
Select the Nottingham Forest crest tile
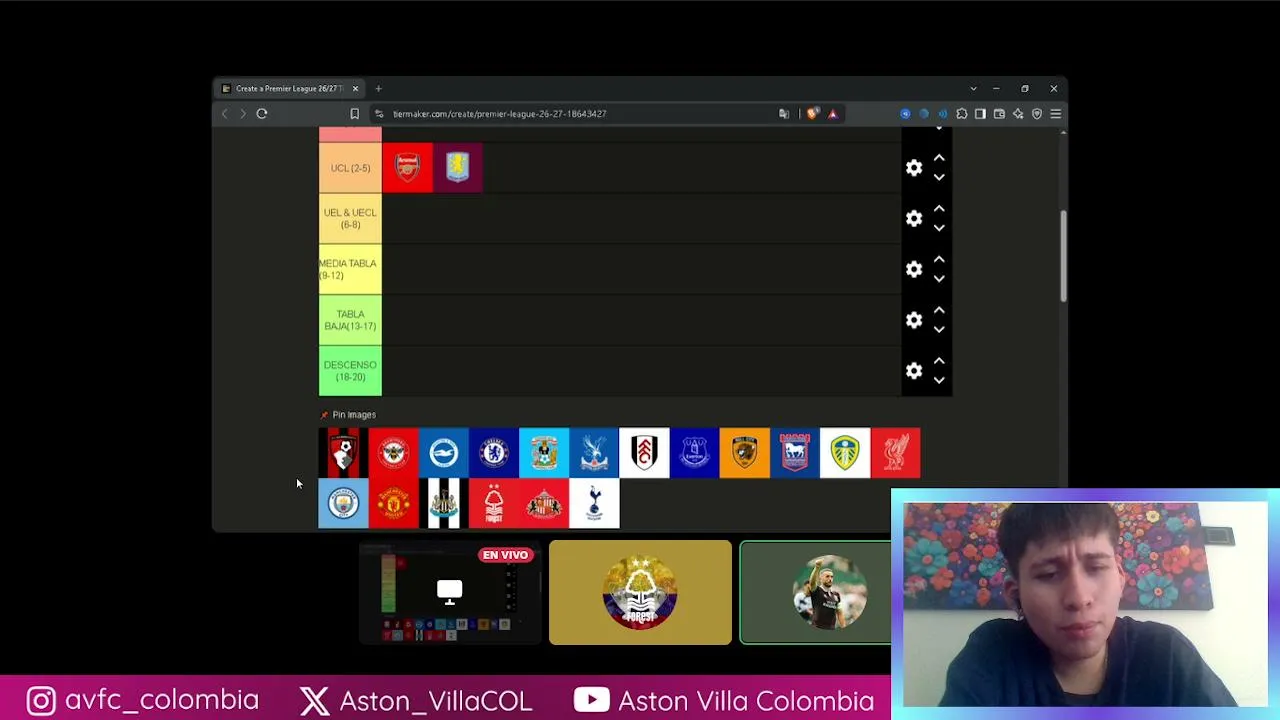click(494, 503)
